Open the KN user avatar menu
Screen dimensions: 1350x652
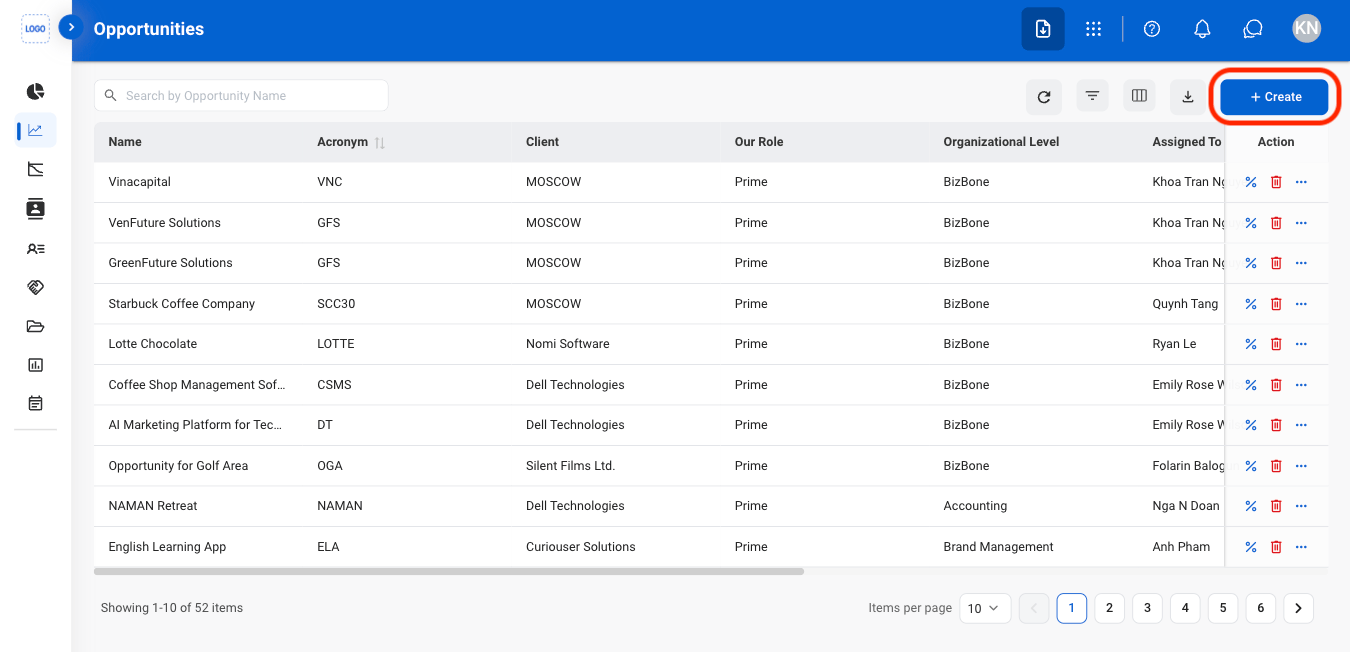(x=1306, y=29)
